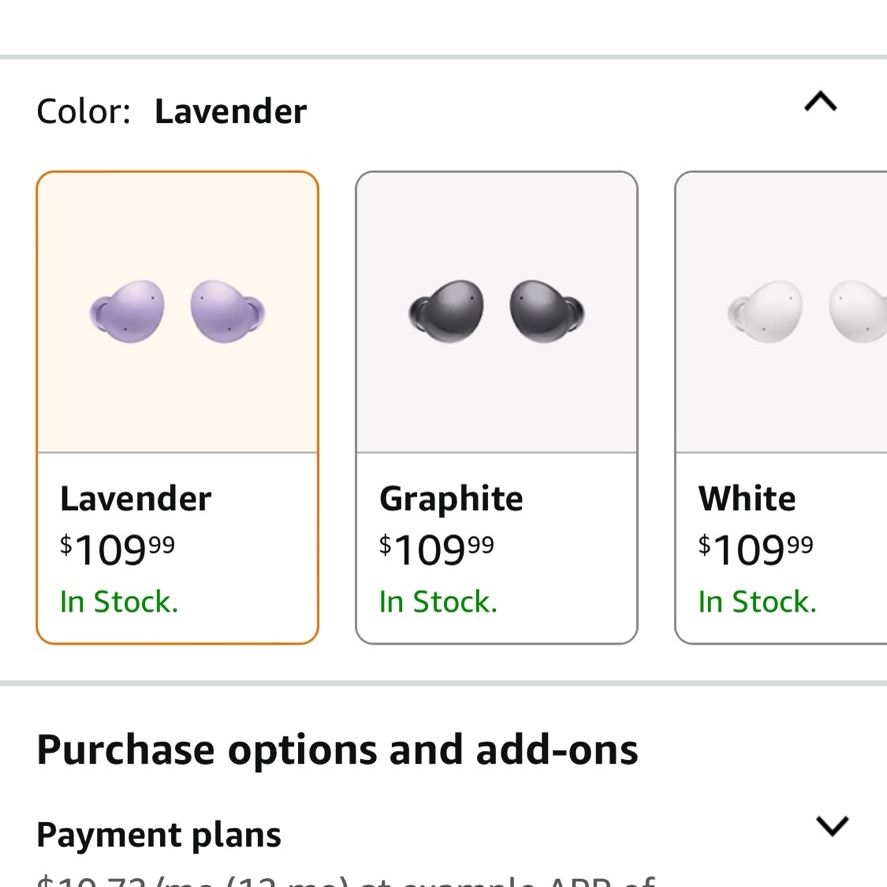Select the Lavender earbuds image
Screen dimensions: 887x887
click(x=177, y=311)
